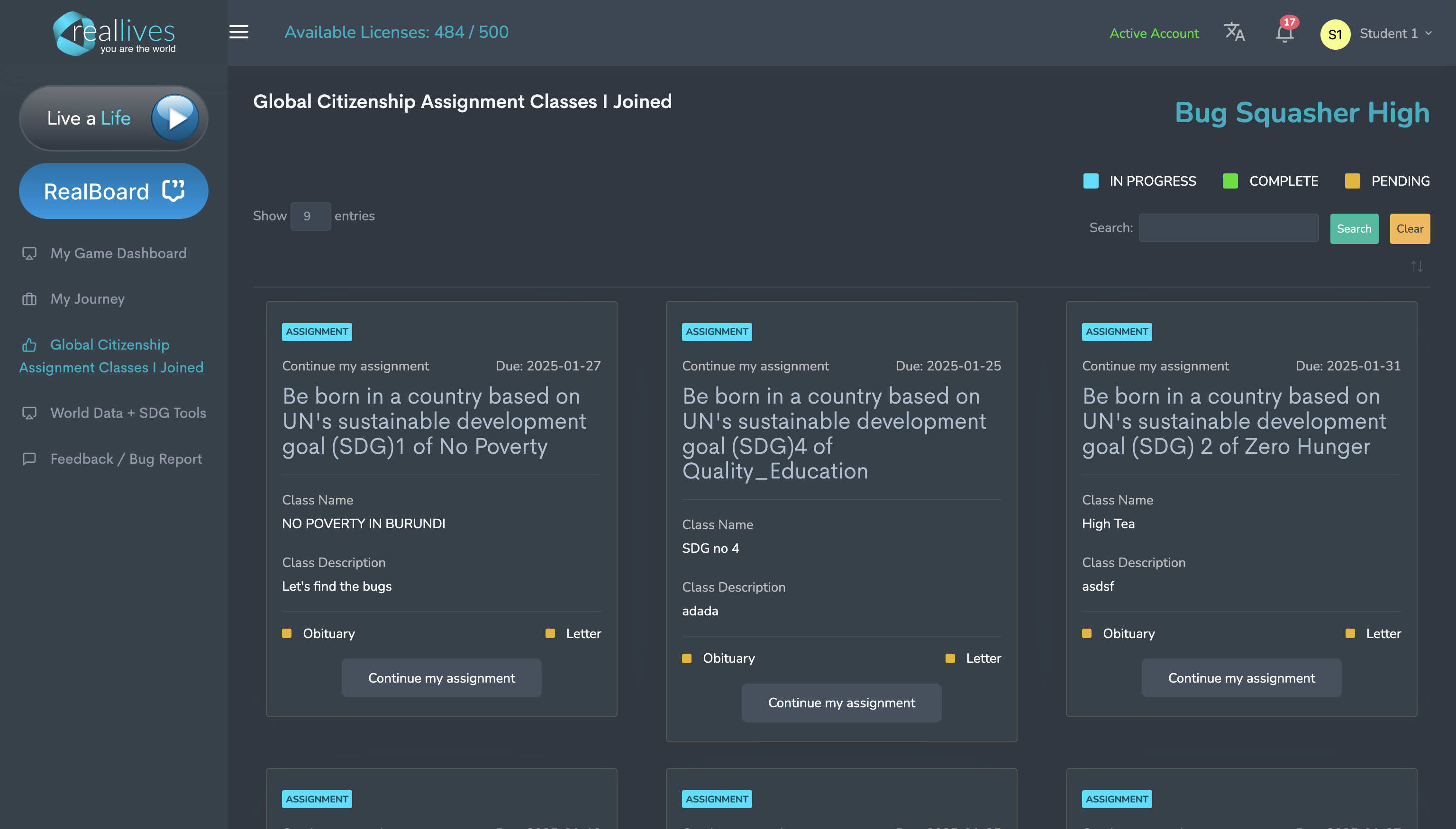Open My Game Dashboard menu item
Image resolution: width=1456 pixels, height=829 pixels.
pos(118,253)
